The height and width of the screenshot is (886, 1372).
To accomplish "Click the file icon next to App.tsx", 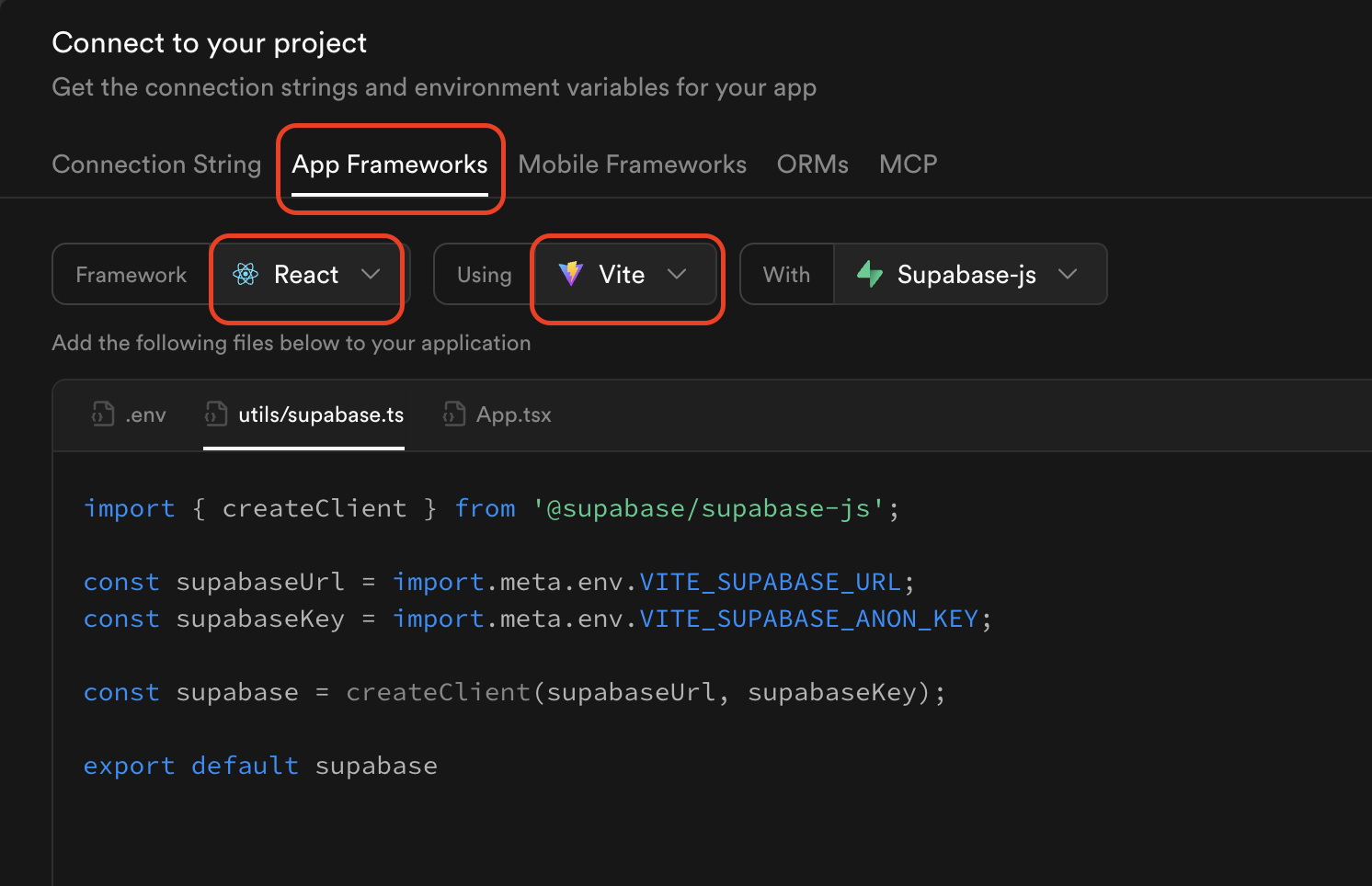I will [453, 414].
